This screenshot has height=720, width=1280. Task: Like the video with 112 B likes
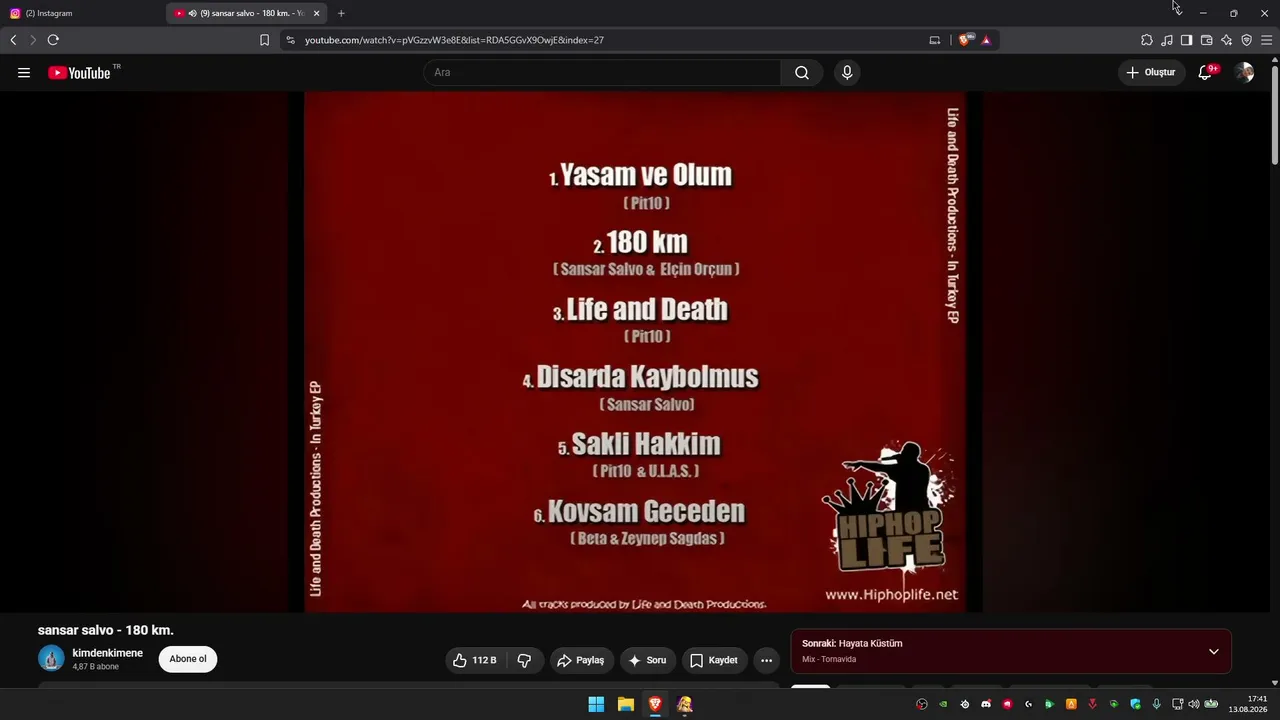(x=474, y=660)
